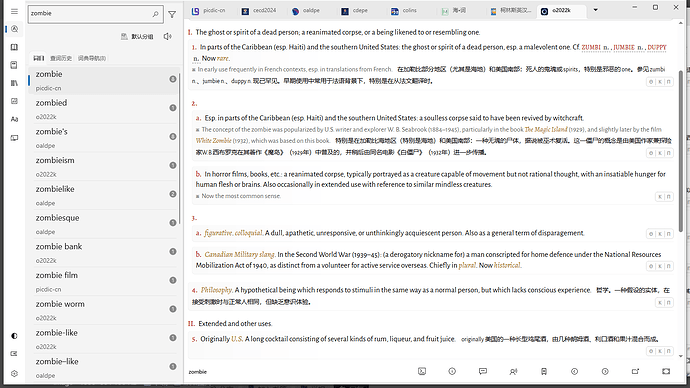The image size is (690, 388).
Task: Open the filter funnel next to search
Action: 172,15
